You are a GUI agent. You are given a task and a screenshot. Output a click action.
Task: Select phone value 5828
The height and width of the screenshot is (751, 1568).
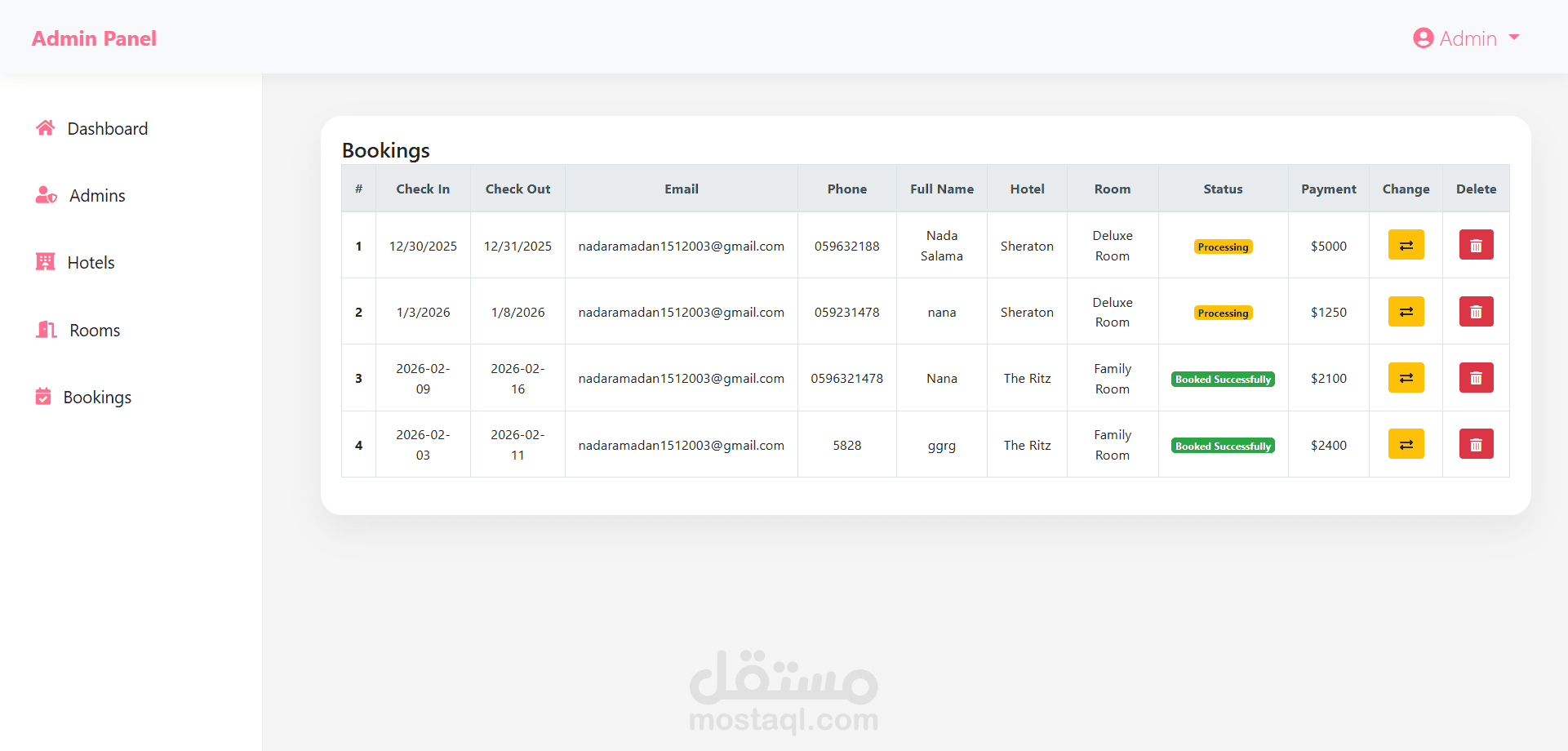846,445
